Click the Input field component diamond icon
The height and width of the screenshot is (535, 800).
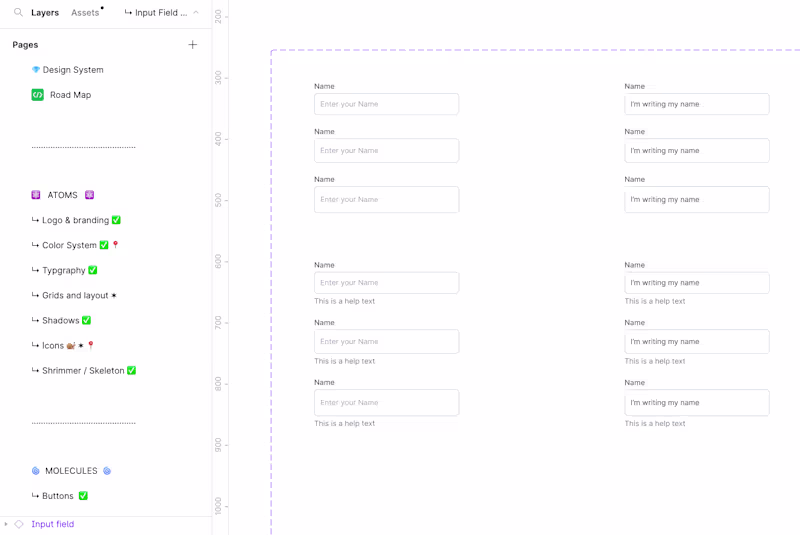pyautogui.click(x=19, y=524)
